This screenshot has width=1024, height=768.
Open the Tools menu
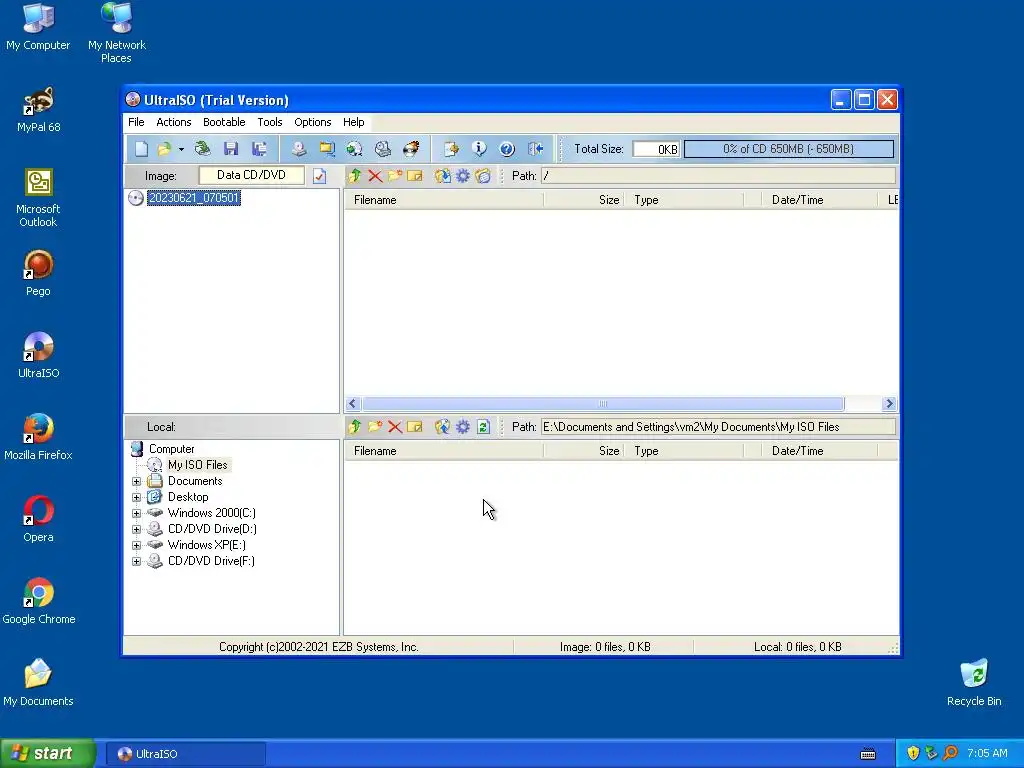click(x=270, y=122)
